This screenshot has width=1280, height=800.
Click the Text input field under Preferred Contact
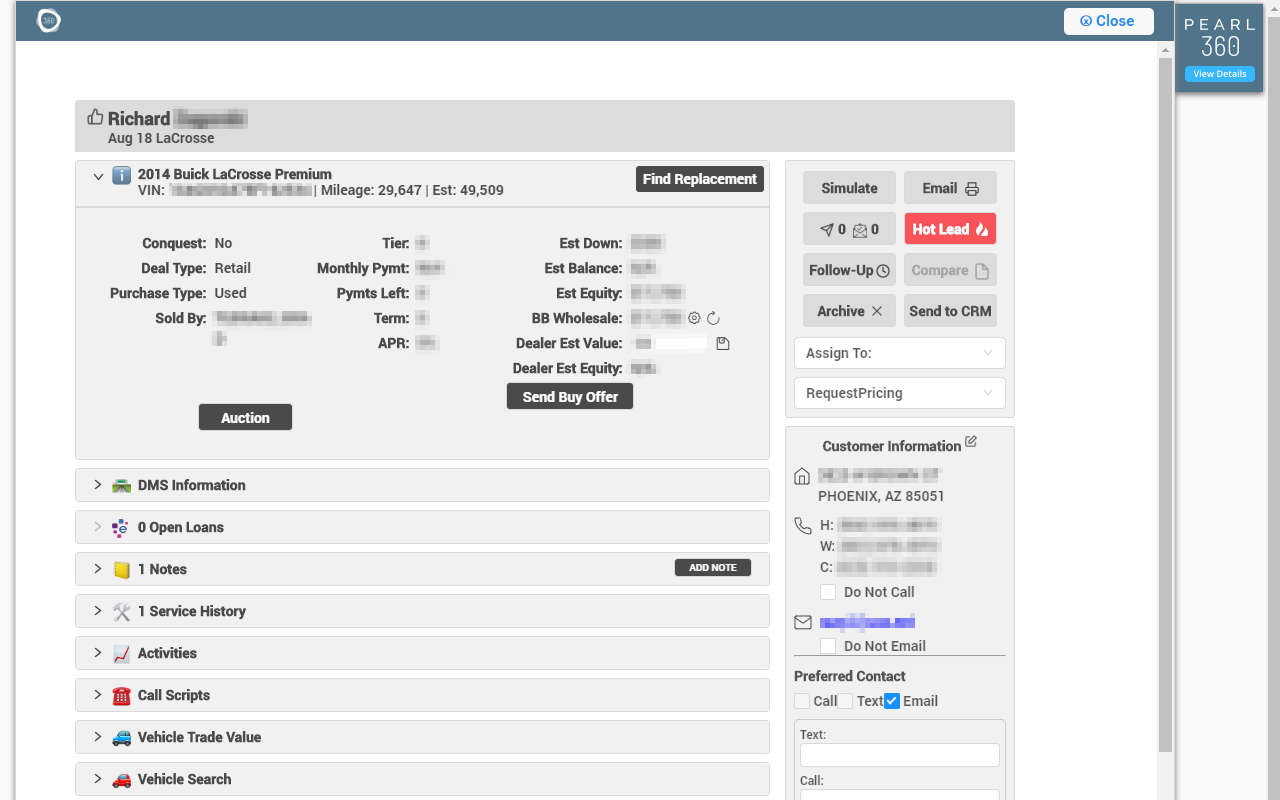coord(899,755)
